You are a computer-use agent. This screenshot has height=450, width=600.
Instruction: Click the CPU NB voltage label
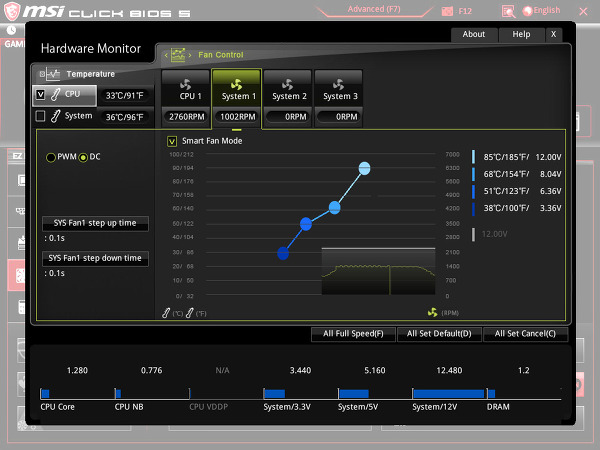click(129, 407)
